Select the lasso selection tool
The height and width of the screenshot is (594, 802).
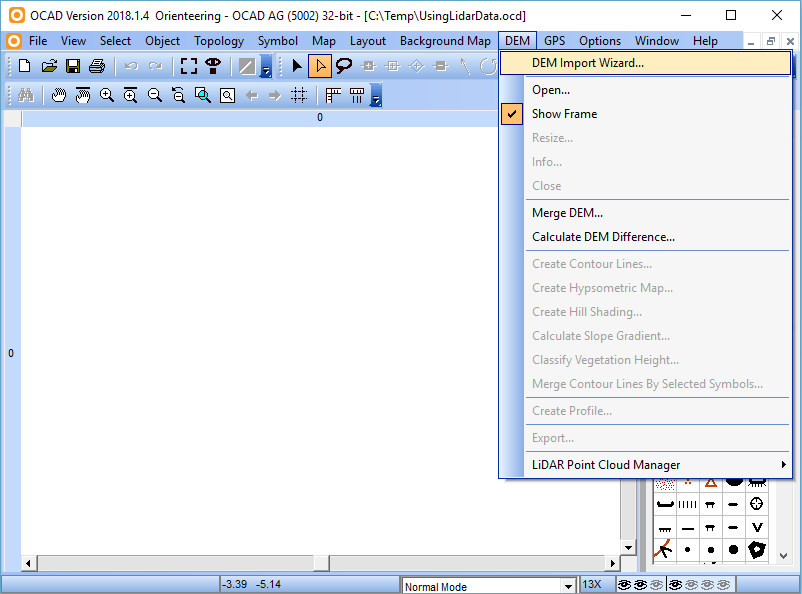[344, 66]
